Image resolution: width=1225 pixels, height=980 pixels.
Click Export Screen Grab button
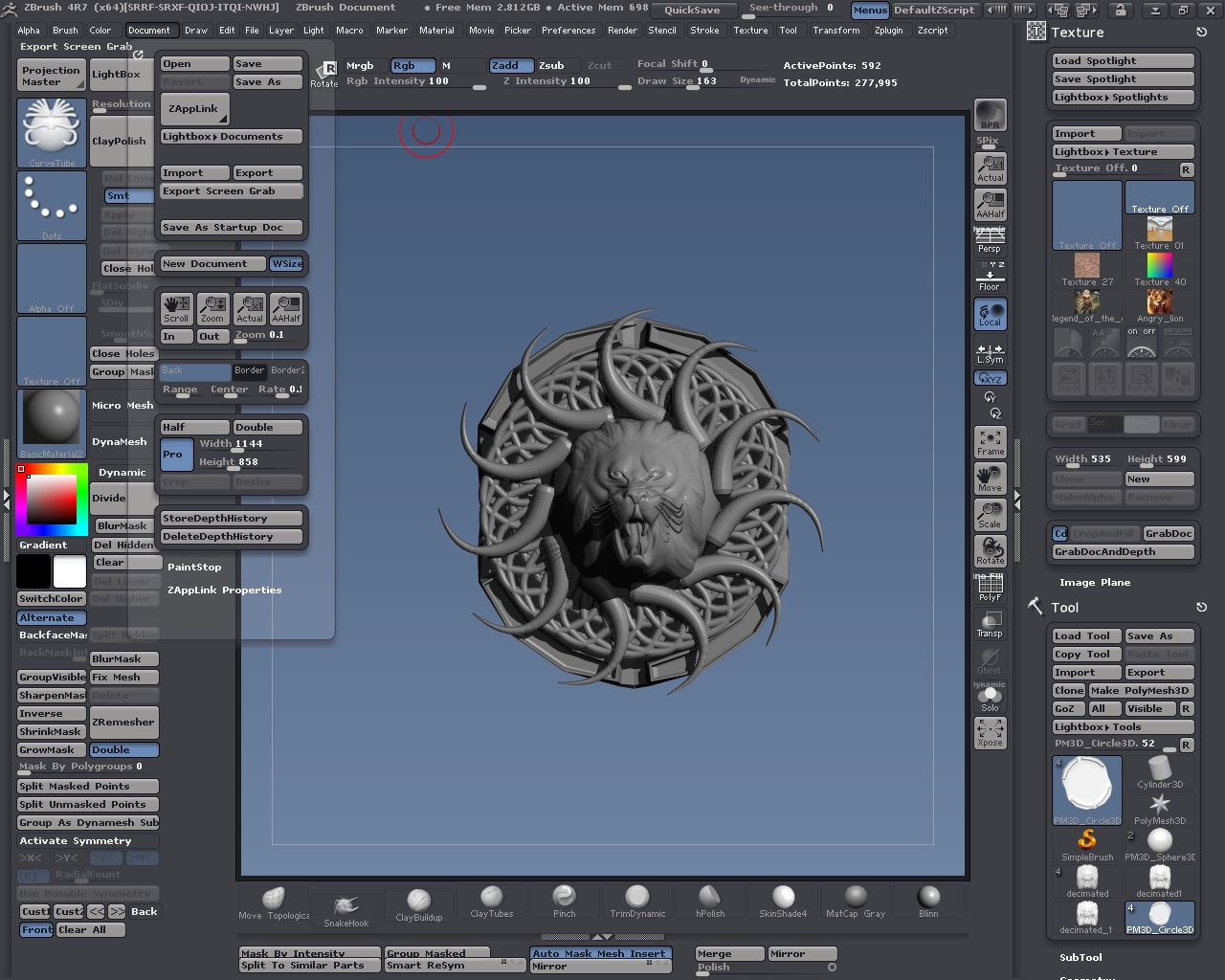[232, 191]
